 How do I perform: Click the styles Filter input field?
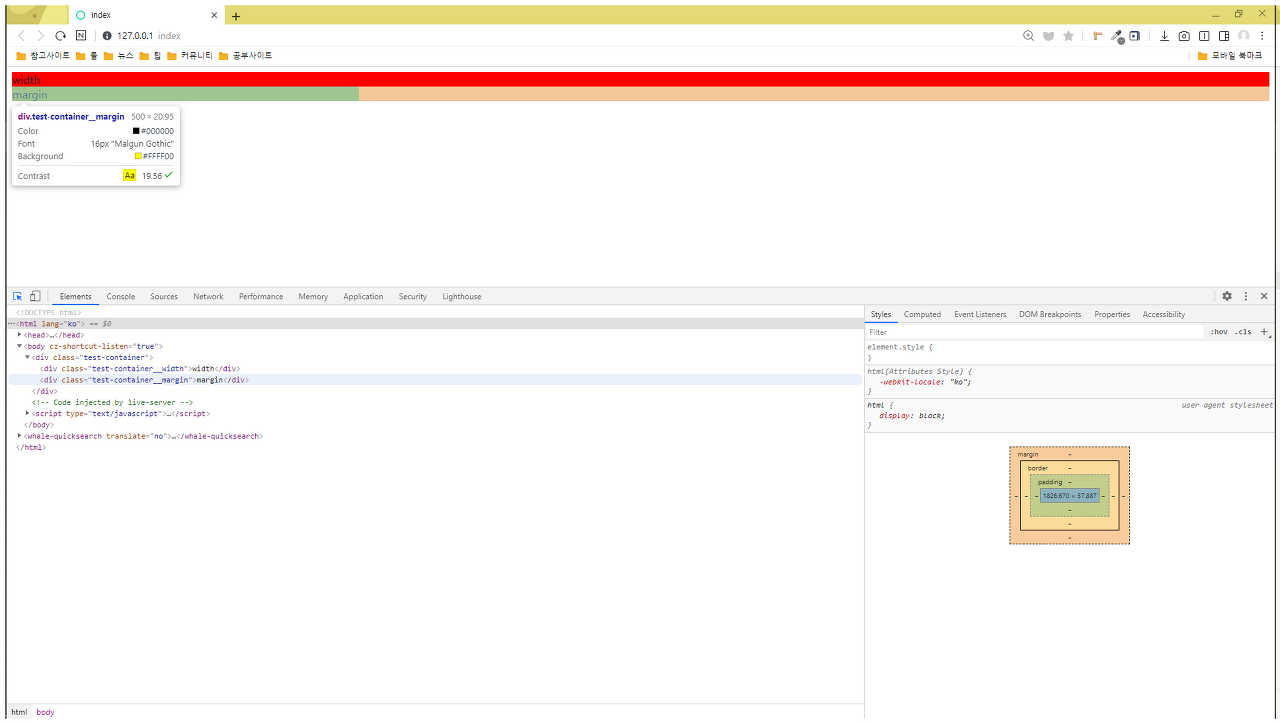(x=1035, y=332)
